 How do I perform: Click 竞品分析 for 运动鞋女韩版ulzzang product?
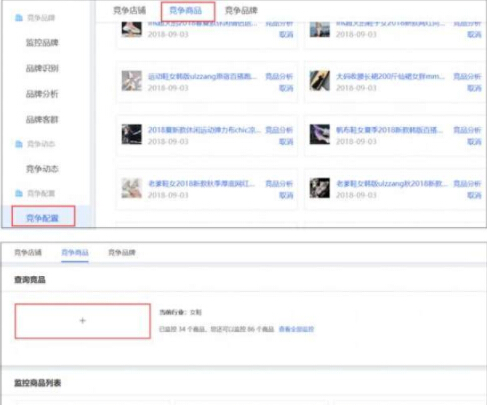(279, 76)
